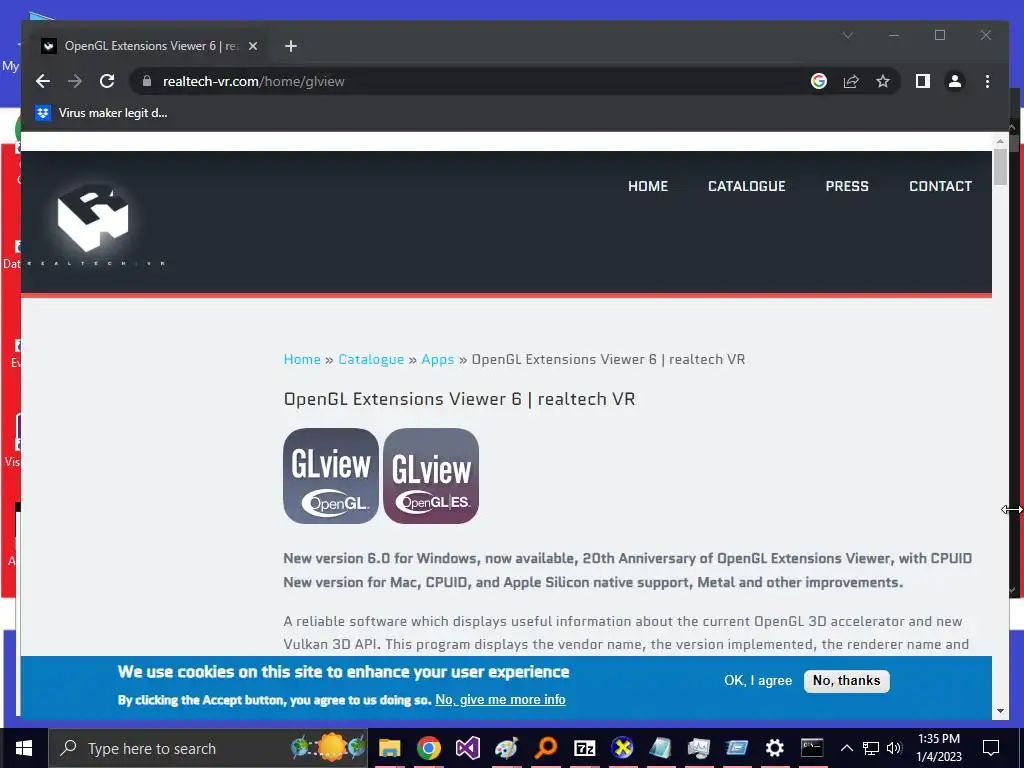Click the page heading OpenGL Extensions Viewer 6
This screenshot has width=1024, height=768.
click(x=459, y=399)
